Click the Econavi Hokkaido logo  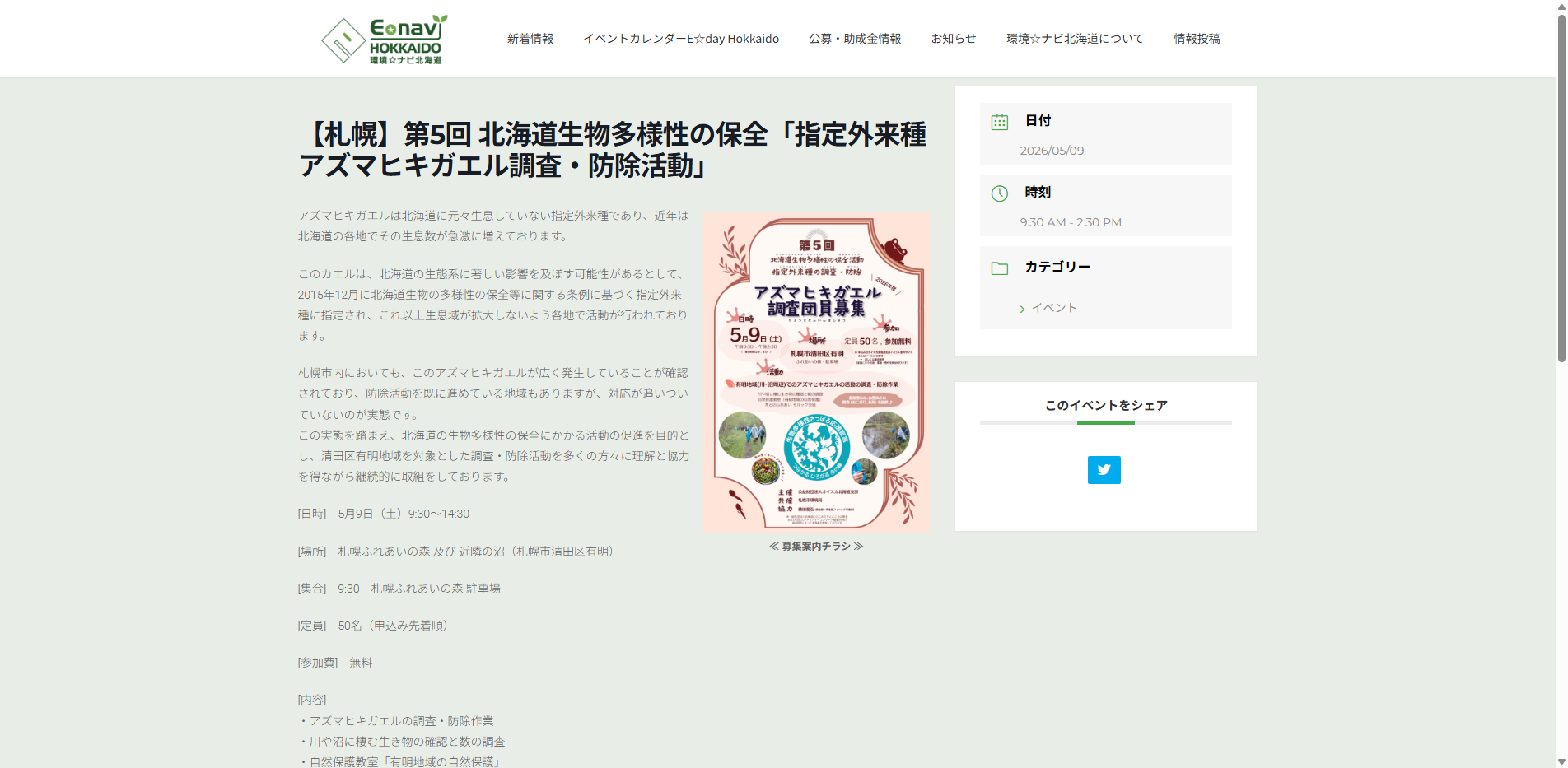(x=385, y=39)
